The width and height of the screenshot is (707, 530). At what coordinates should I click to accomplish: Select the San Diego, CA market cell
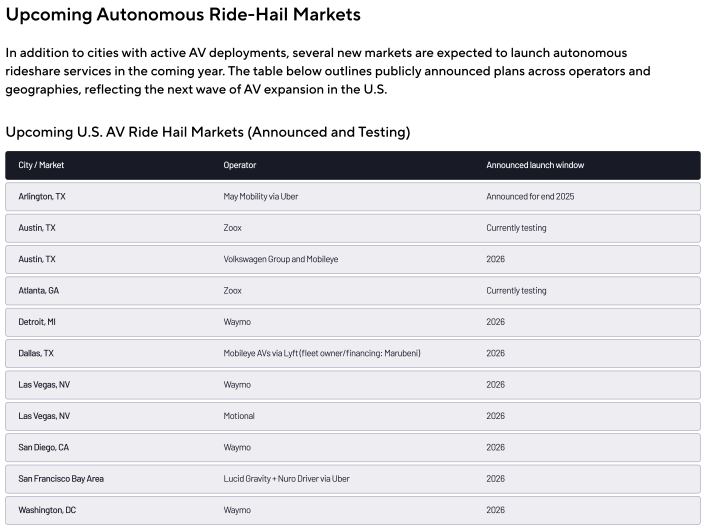[x=44, y=447]
